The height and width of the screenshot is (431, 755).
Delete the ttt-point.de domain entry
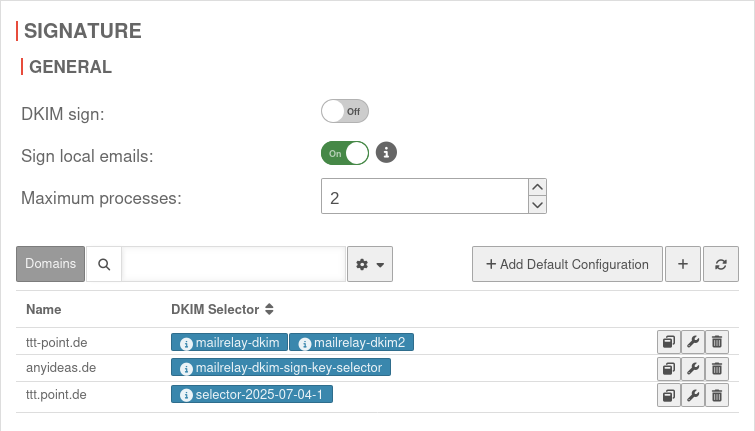[716, 342]
